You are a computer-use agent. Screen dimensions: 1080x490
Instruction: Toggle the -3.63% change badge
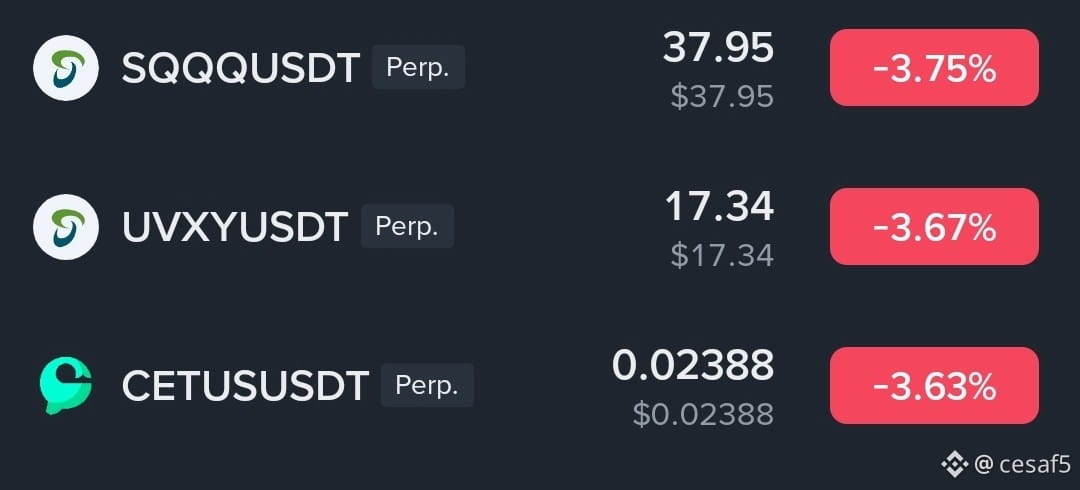click(x=934, y=385)
